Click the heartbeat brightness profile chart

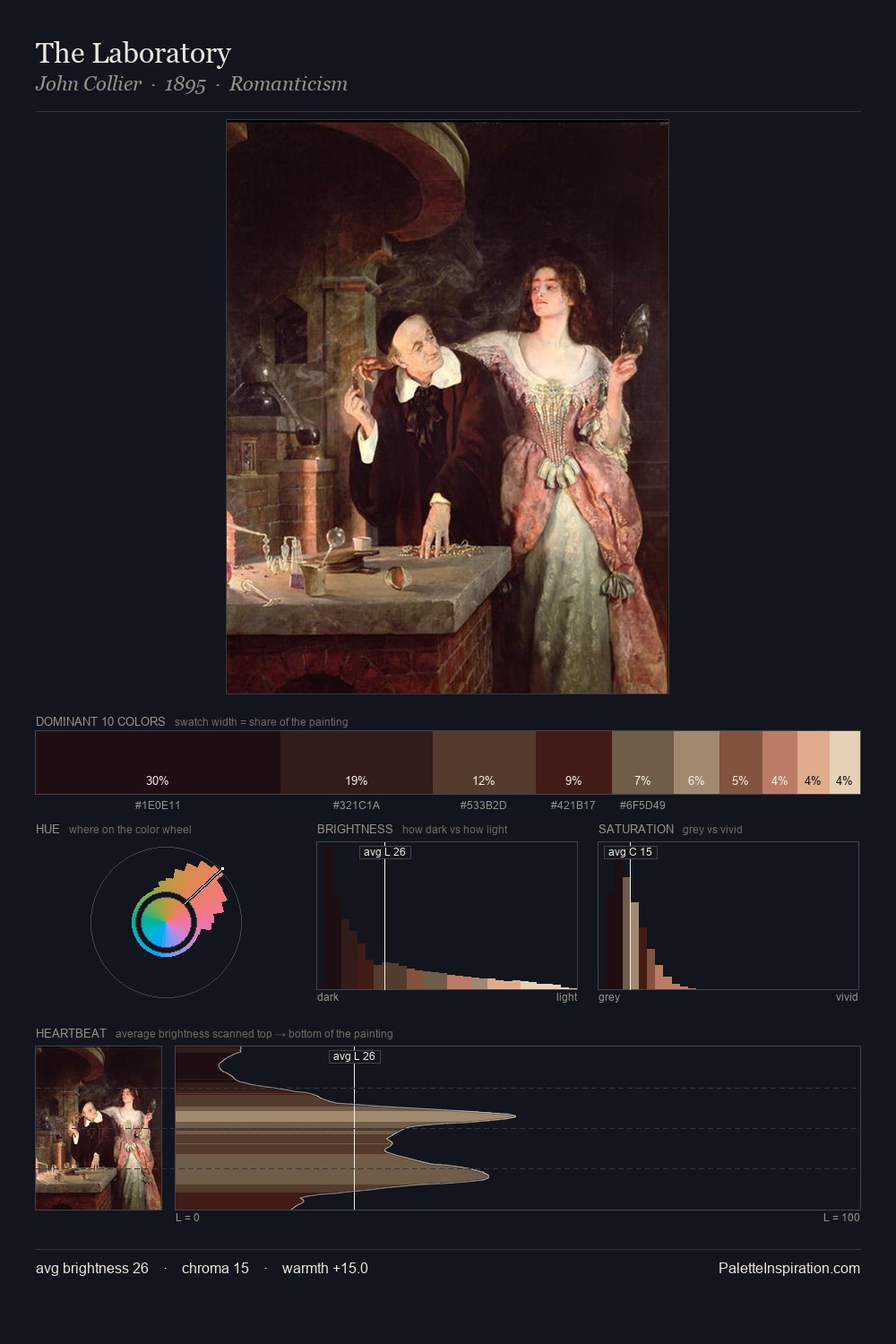518,1128
